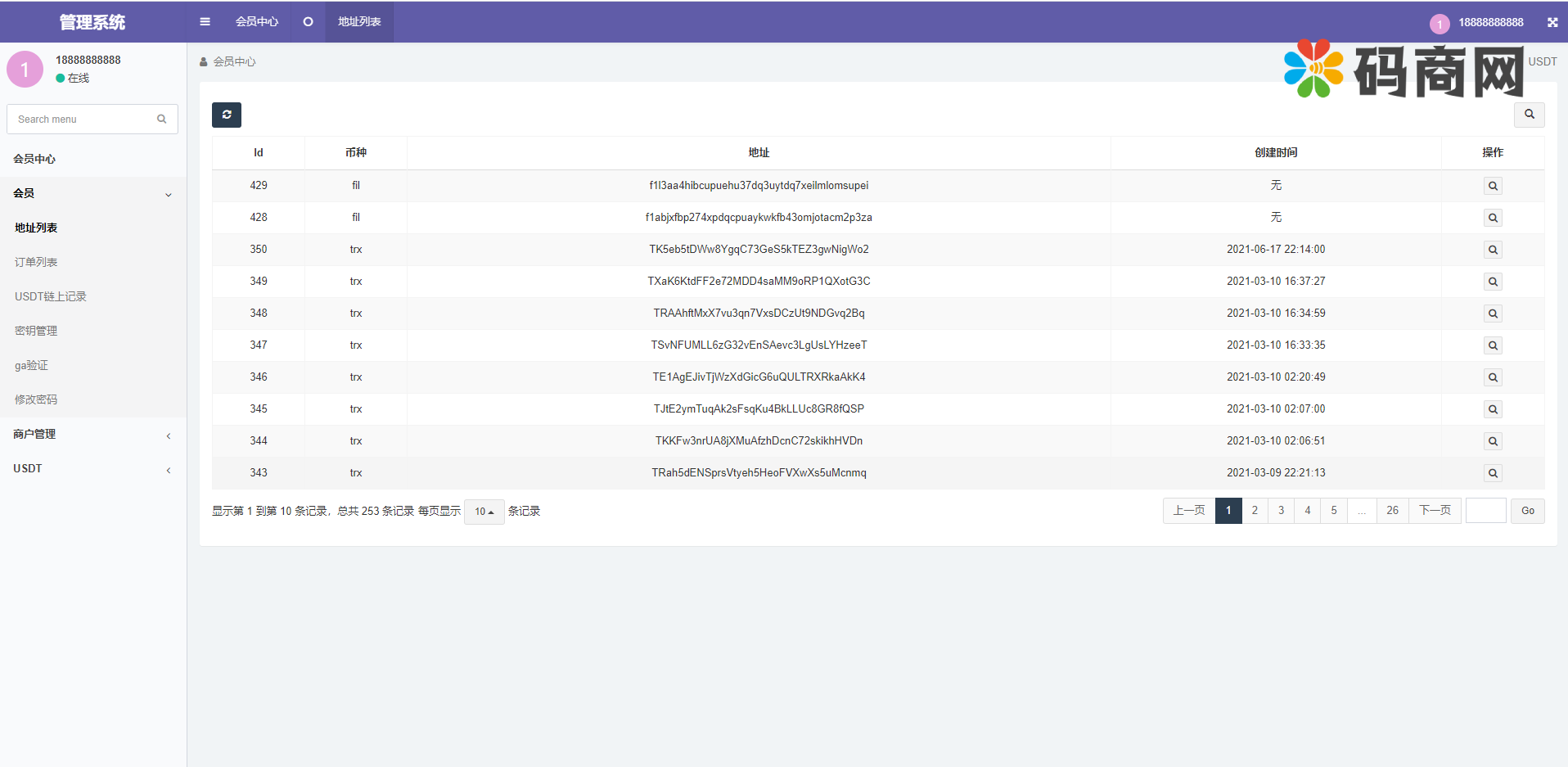This screenshot has width=1568, height=767.
Task: Open the table search magnifier button
Action: 1529,115
